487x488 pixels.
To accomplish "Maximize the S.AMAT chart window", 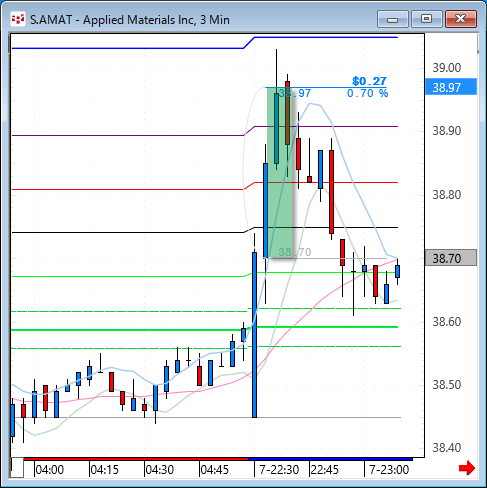I will [x=426, y=19].
